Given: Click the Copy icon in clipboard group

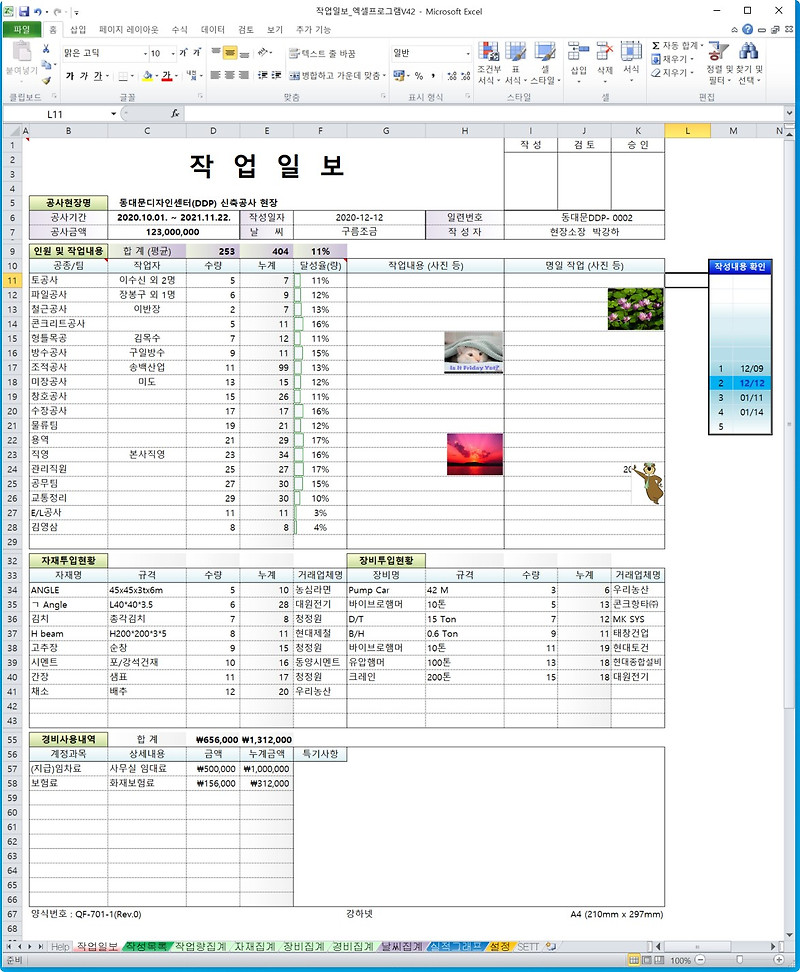Looking at the screenshot, I should pos(46,64).
